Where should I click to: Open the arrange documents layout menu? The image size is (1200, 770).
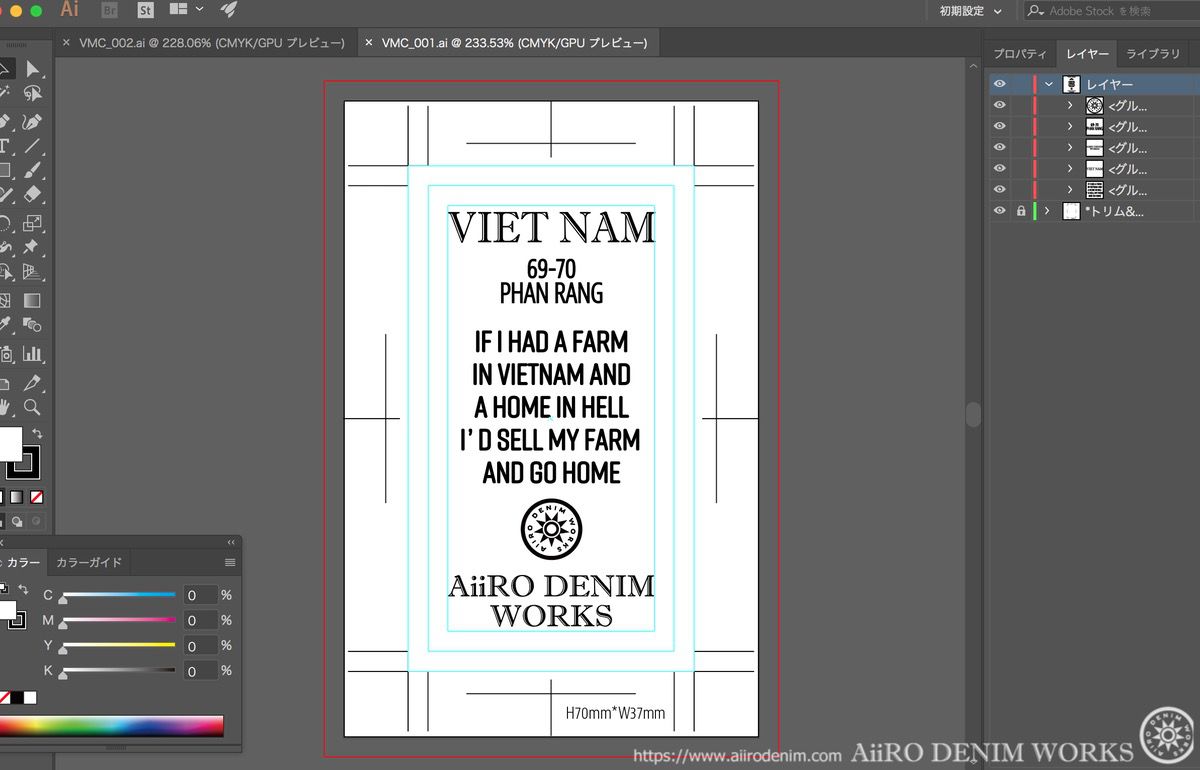coord(187,10)
